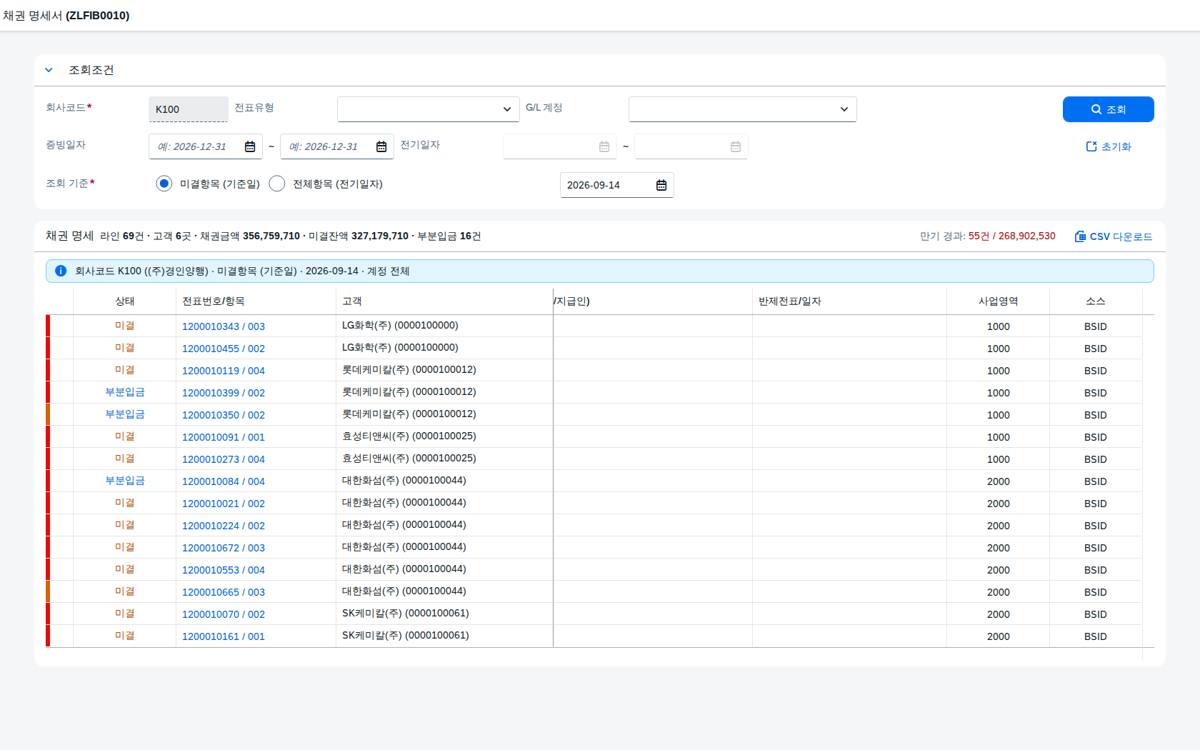This screenshot has height=750, width=1200.
Task: Open document link 1200010161 / 001
Action: point(223,636)
